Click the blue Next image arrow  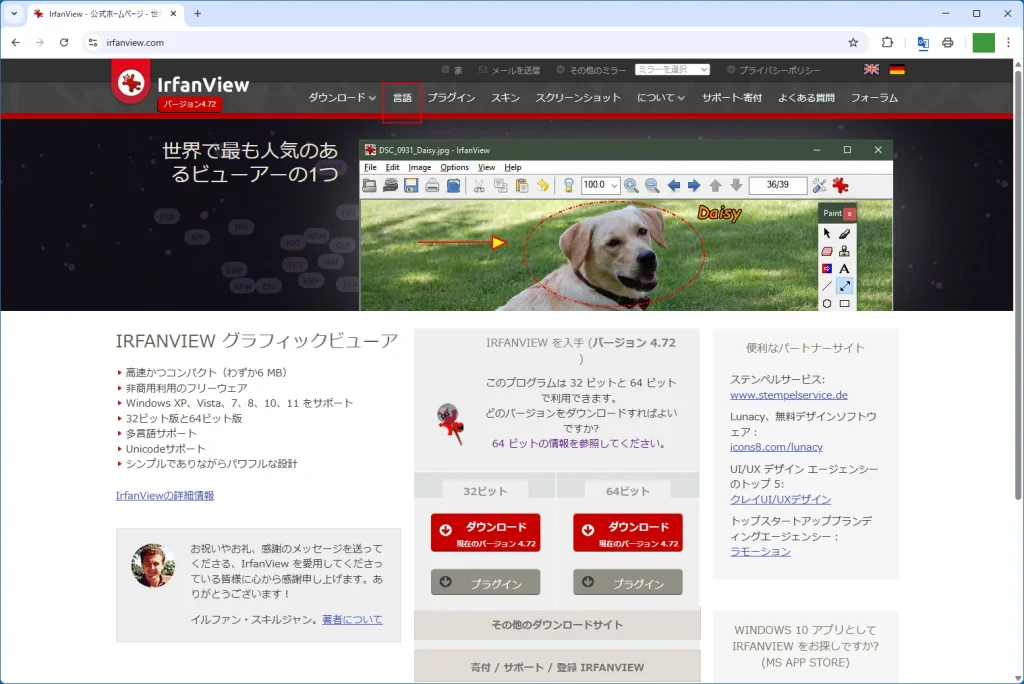[694, 186]
